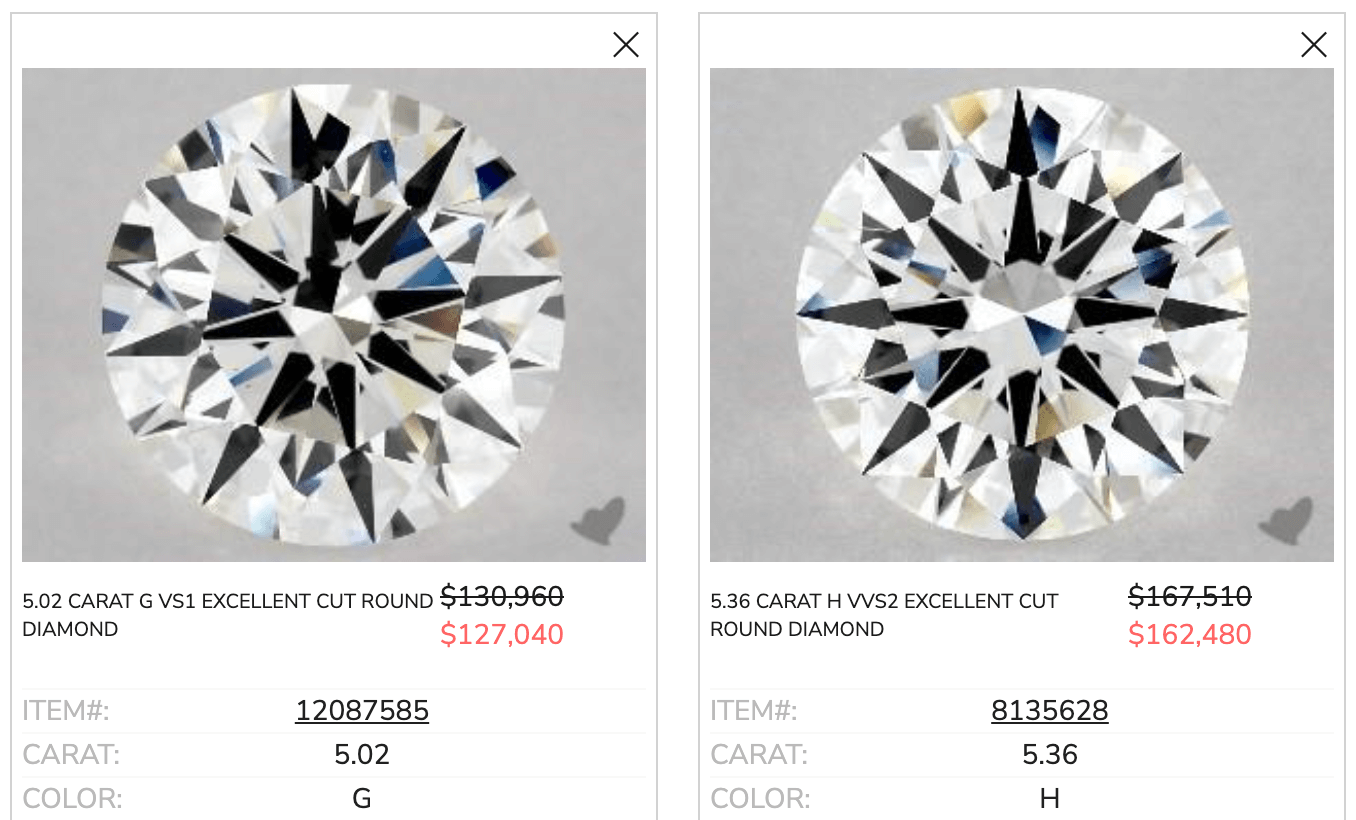Open item number 8135628 link
The image size is (1356, 820).
pyautogui.click(x=1050, y=711)
